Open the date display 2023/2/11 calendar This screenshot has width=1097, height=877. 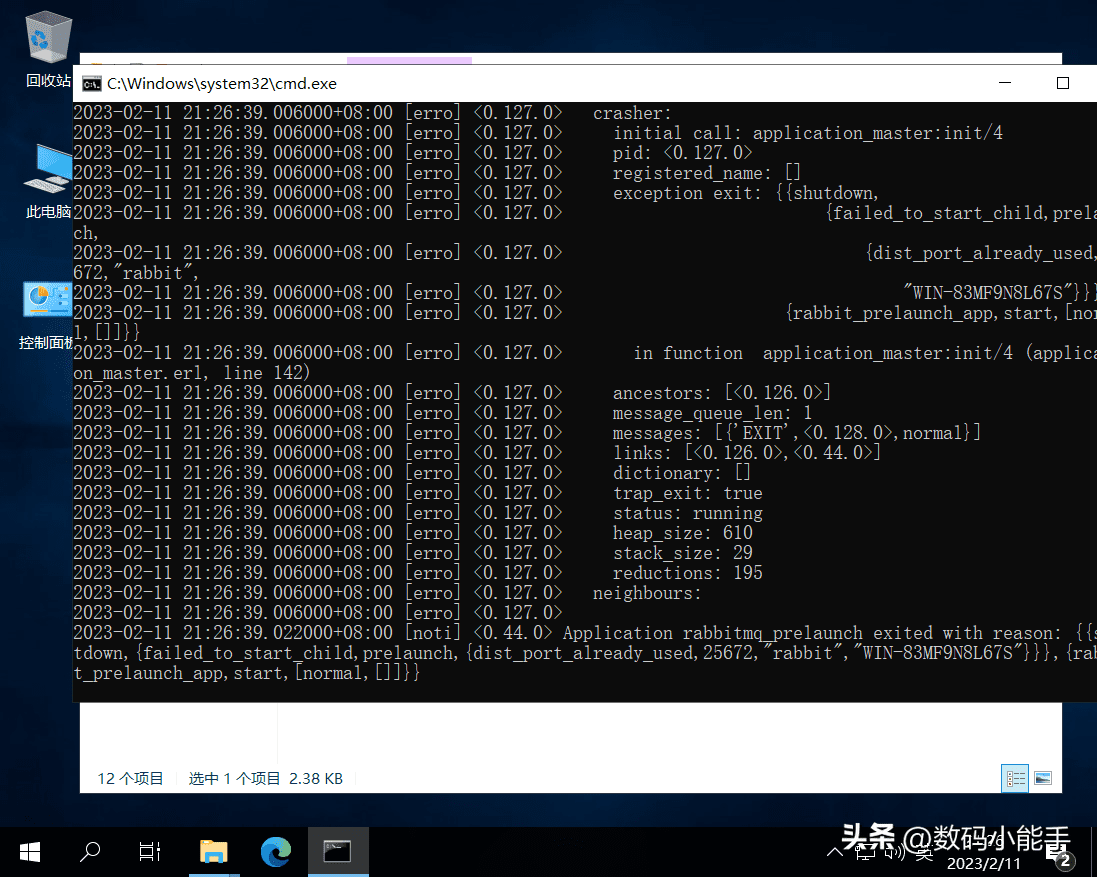pos(983,863)
